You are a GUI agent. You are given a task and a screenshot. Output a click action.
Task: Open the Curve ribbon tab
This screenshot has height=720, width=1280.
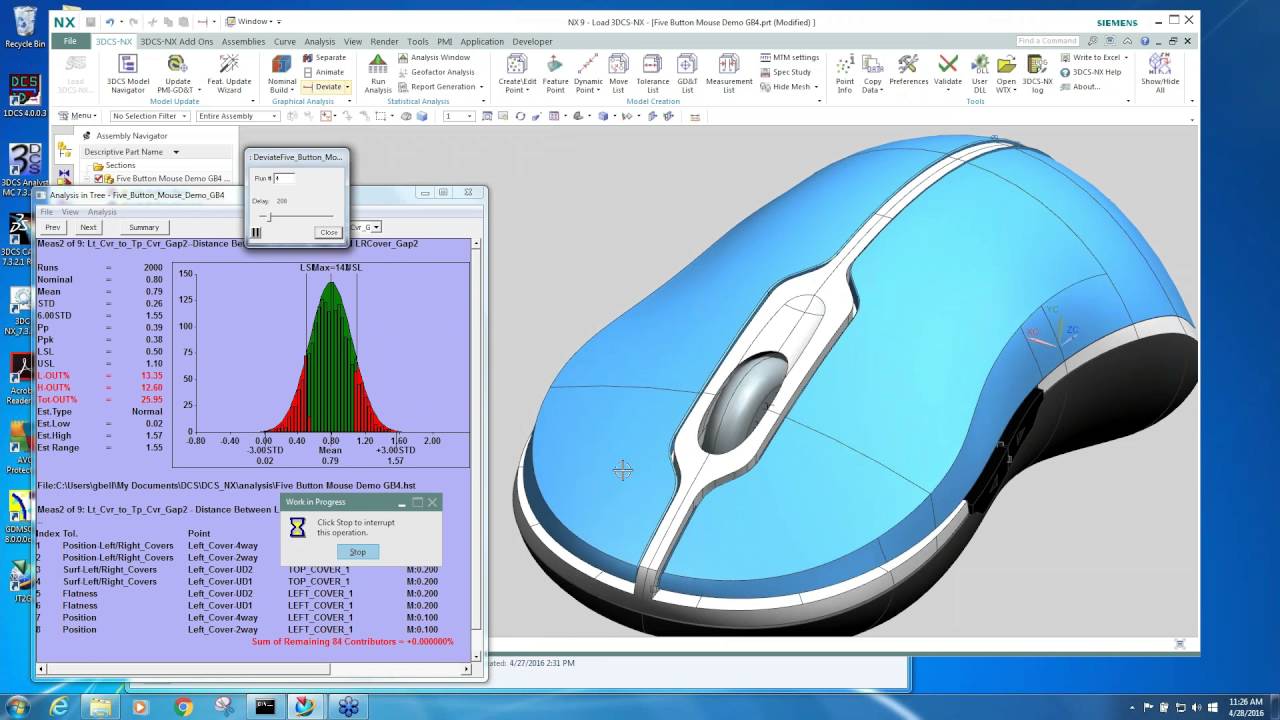coord(284,42)
